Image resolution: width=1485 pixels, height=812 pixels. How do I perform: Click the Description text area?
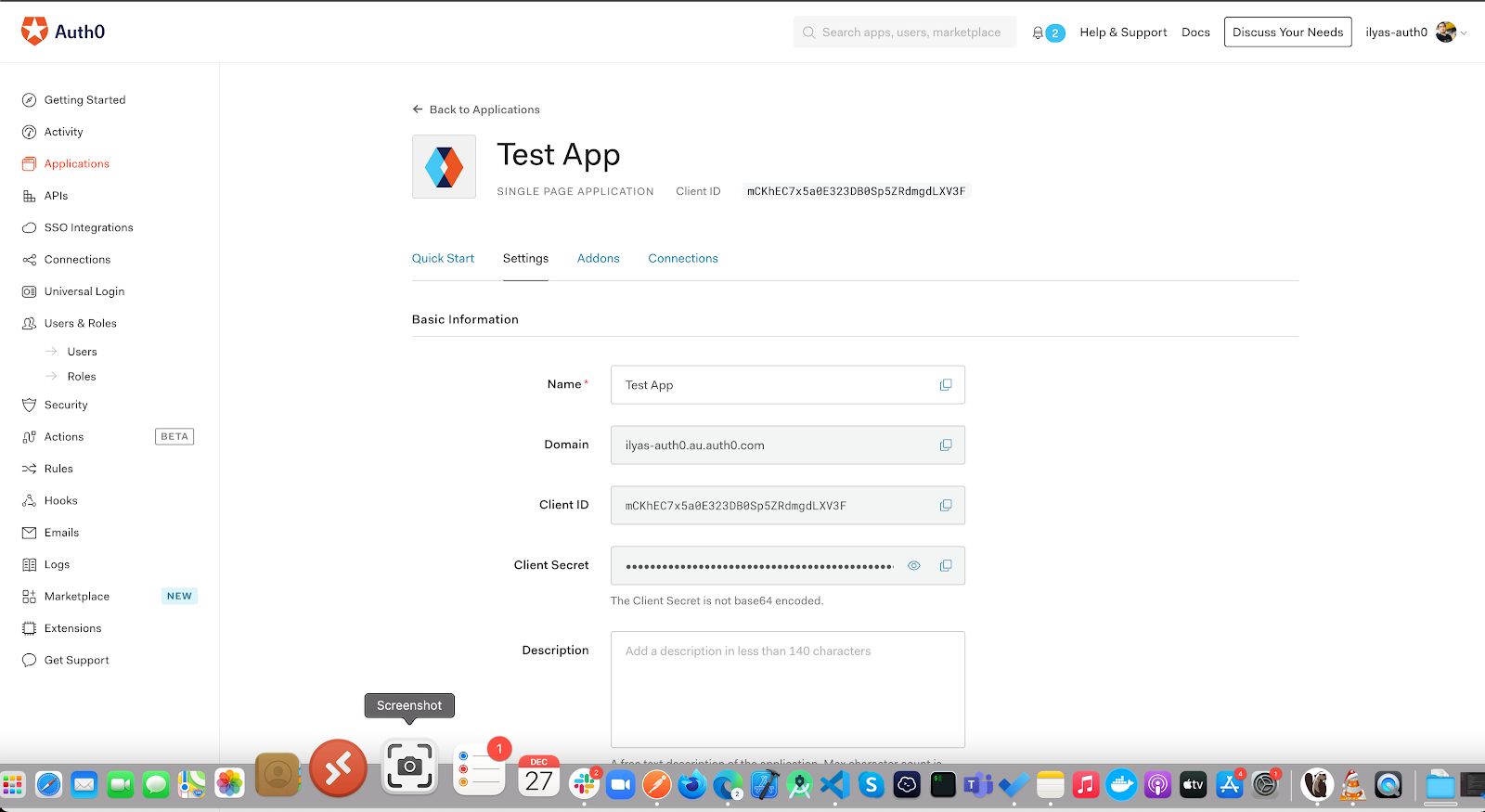tap(788, 690)
